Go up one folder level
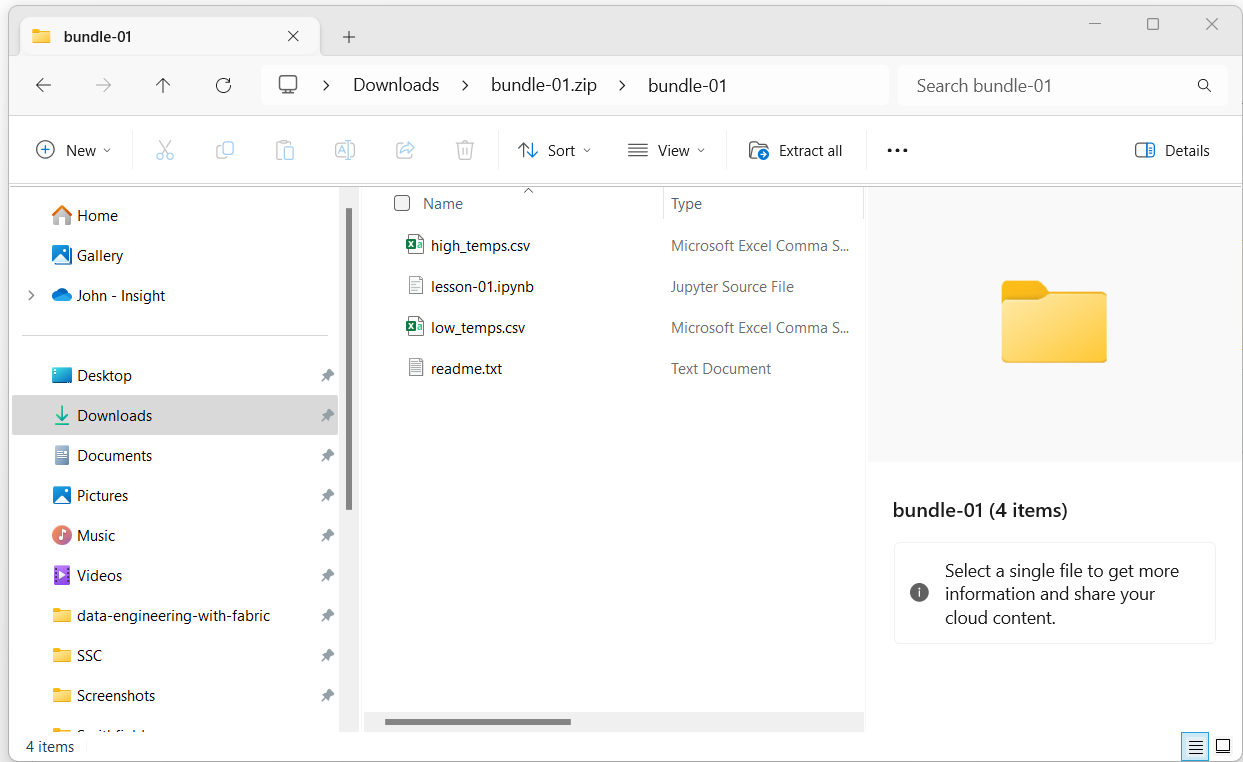1243x762 pixels. (163, 86)
